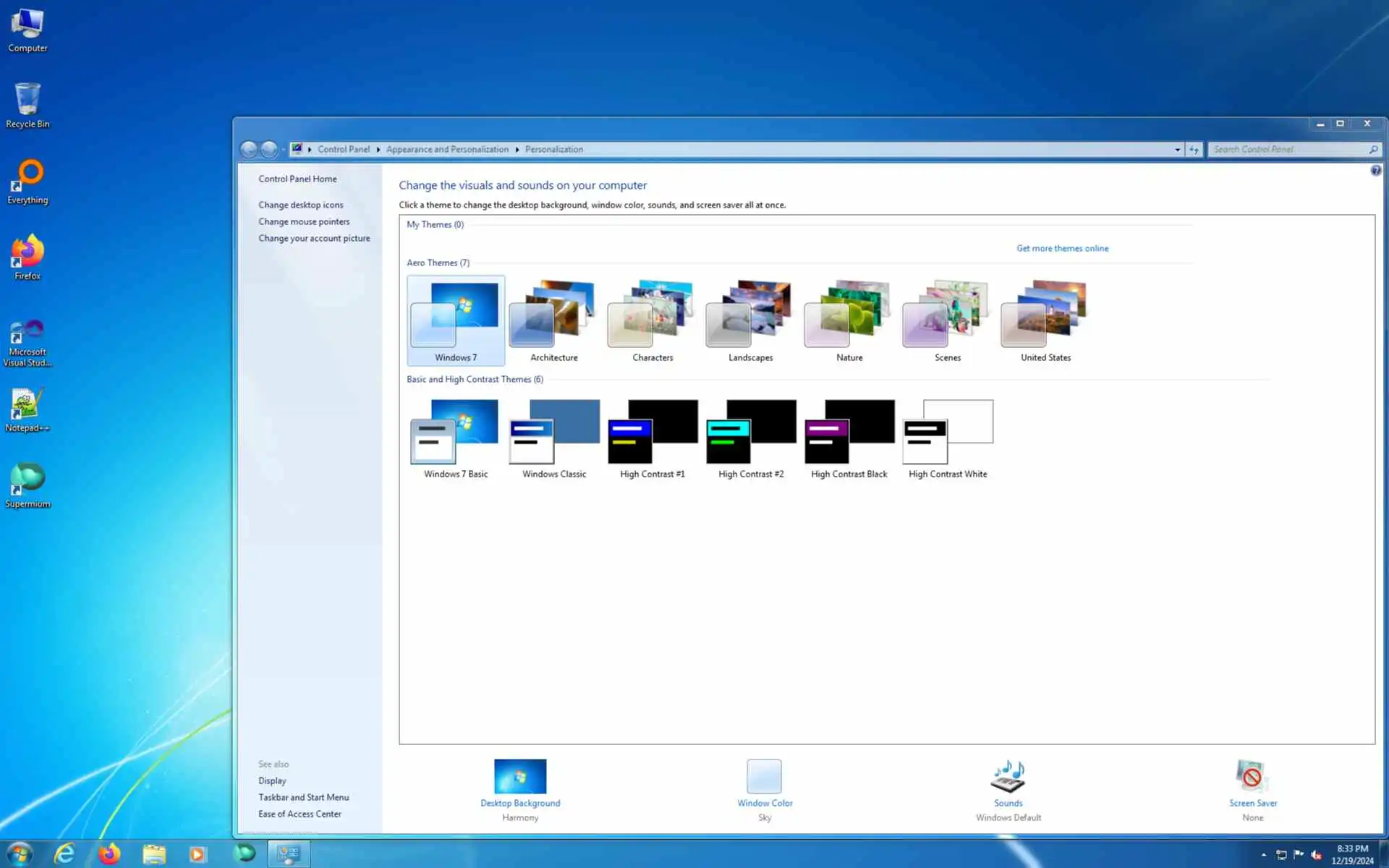
Task: Show hidden icons in system tray
Action: [x=1264, y=855]
